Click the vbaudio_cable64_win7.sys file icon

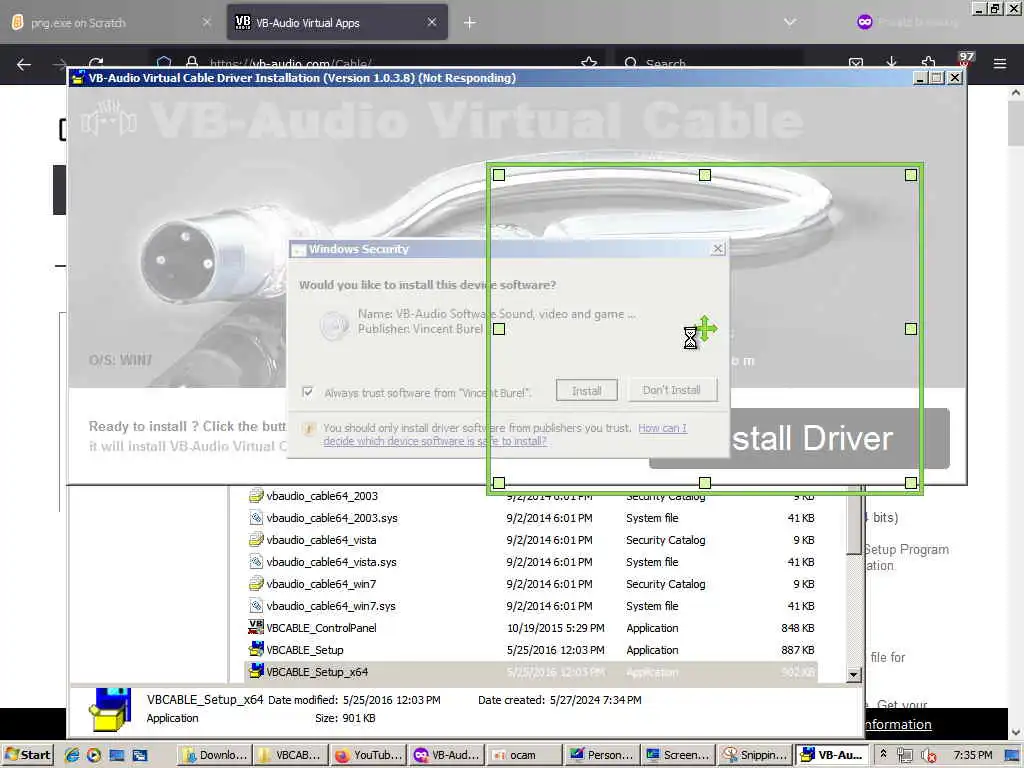[x=255, y=605]
